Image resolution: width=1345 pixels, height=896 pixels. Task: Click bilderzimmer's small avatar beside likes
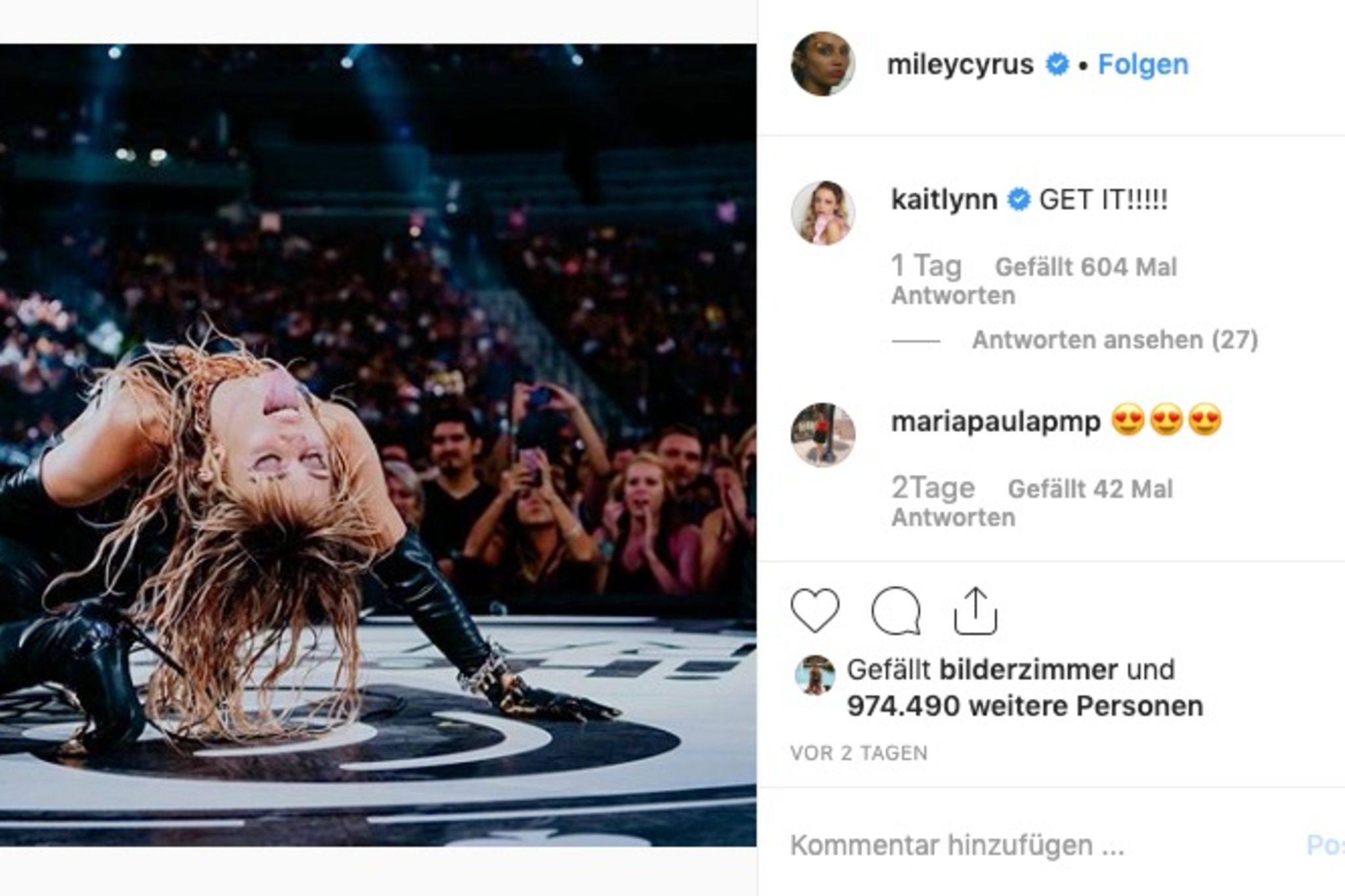click(x=815, y=675)
